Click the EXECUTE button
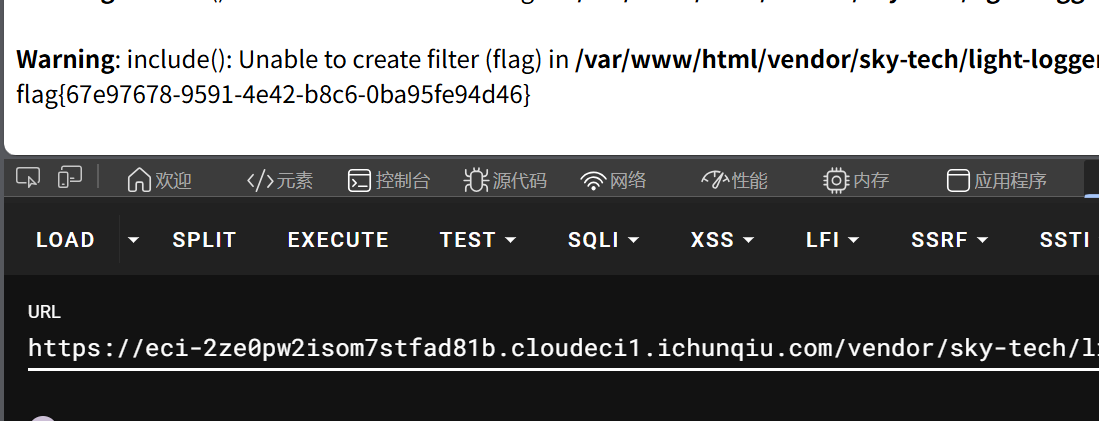The width and height of the screenshot is (1099, 421). 338,240
